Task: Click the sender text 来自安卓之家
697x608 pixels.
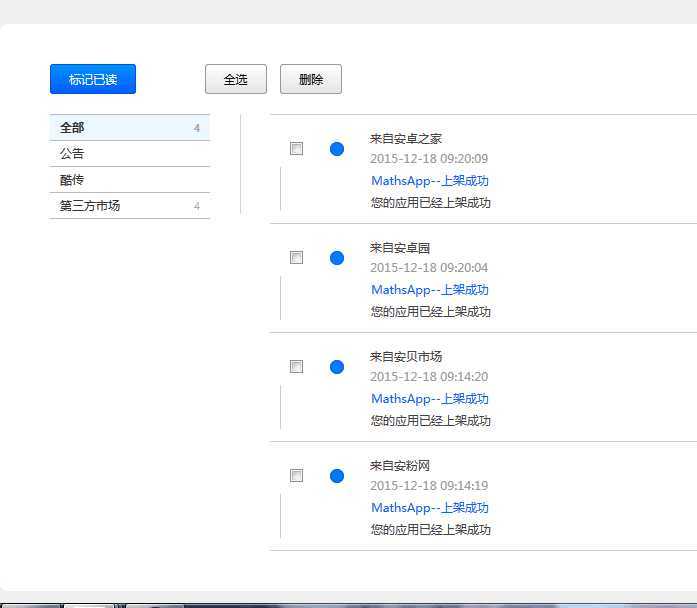Action: pyautogui.click(x=406, y=139)
